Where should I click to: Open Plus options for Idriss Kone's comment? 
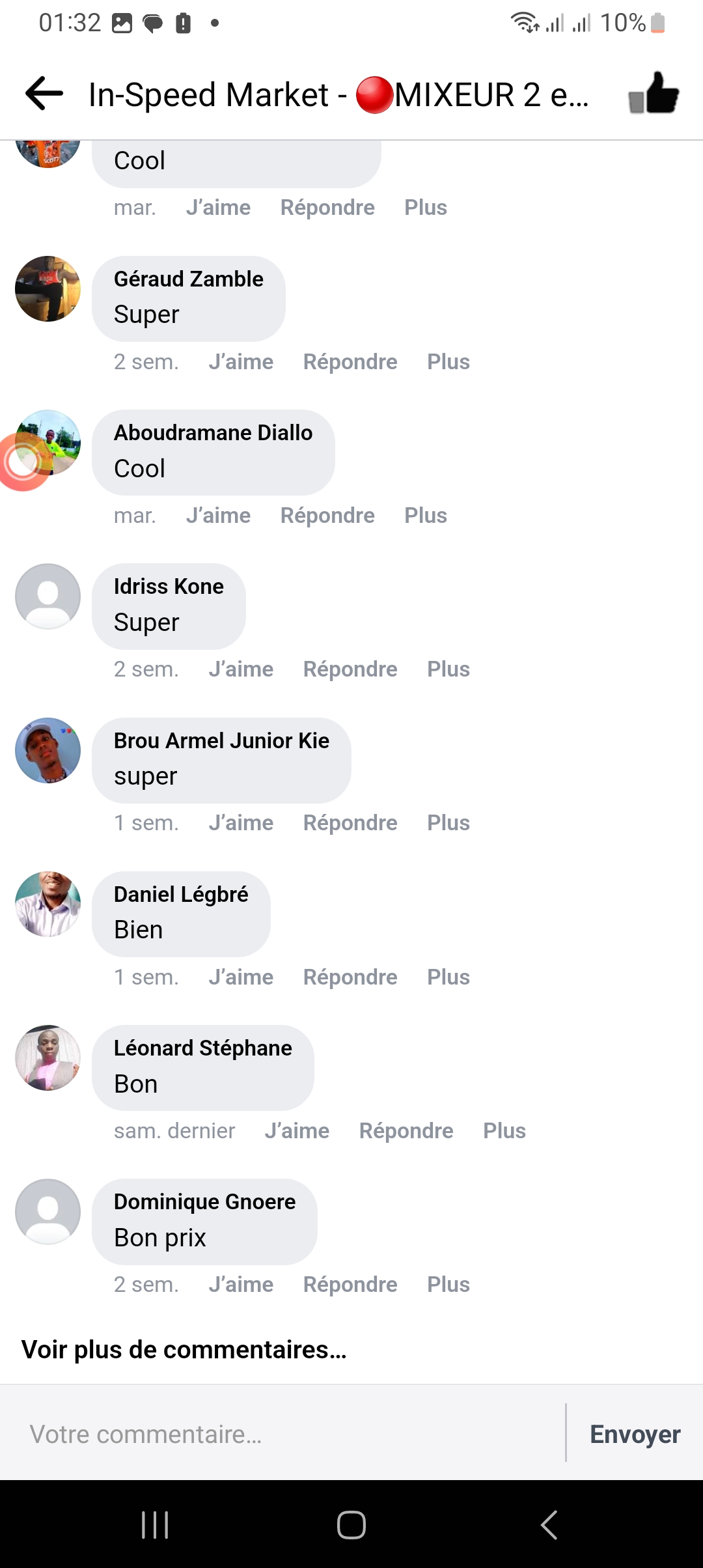tap(448, 669)
